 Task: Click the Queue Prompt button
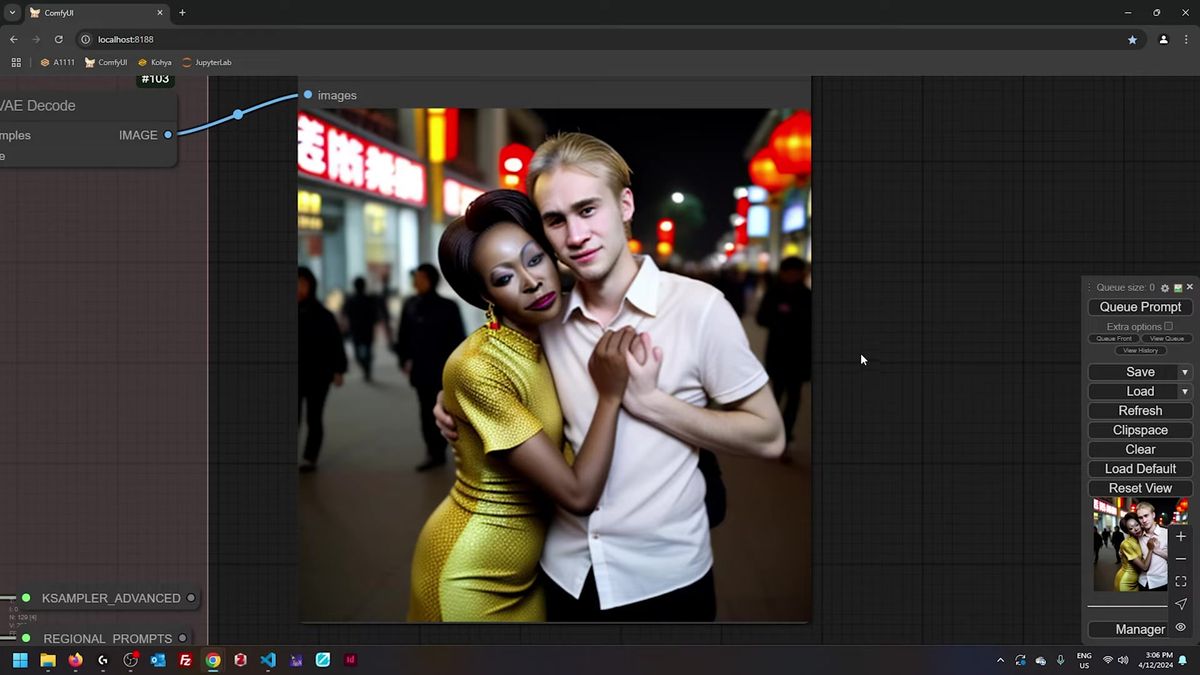[1140, 307]
